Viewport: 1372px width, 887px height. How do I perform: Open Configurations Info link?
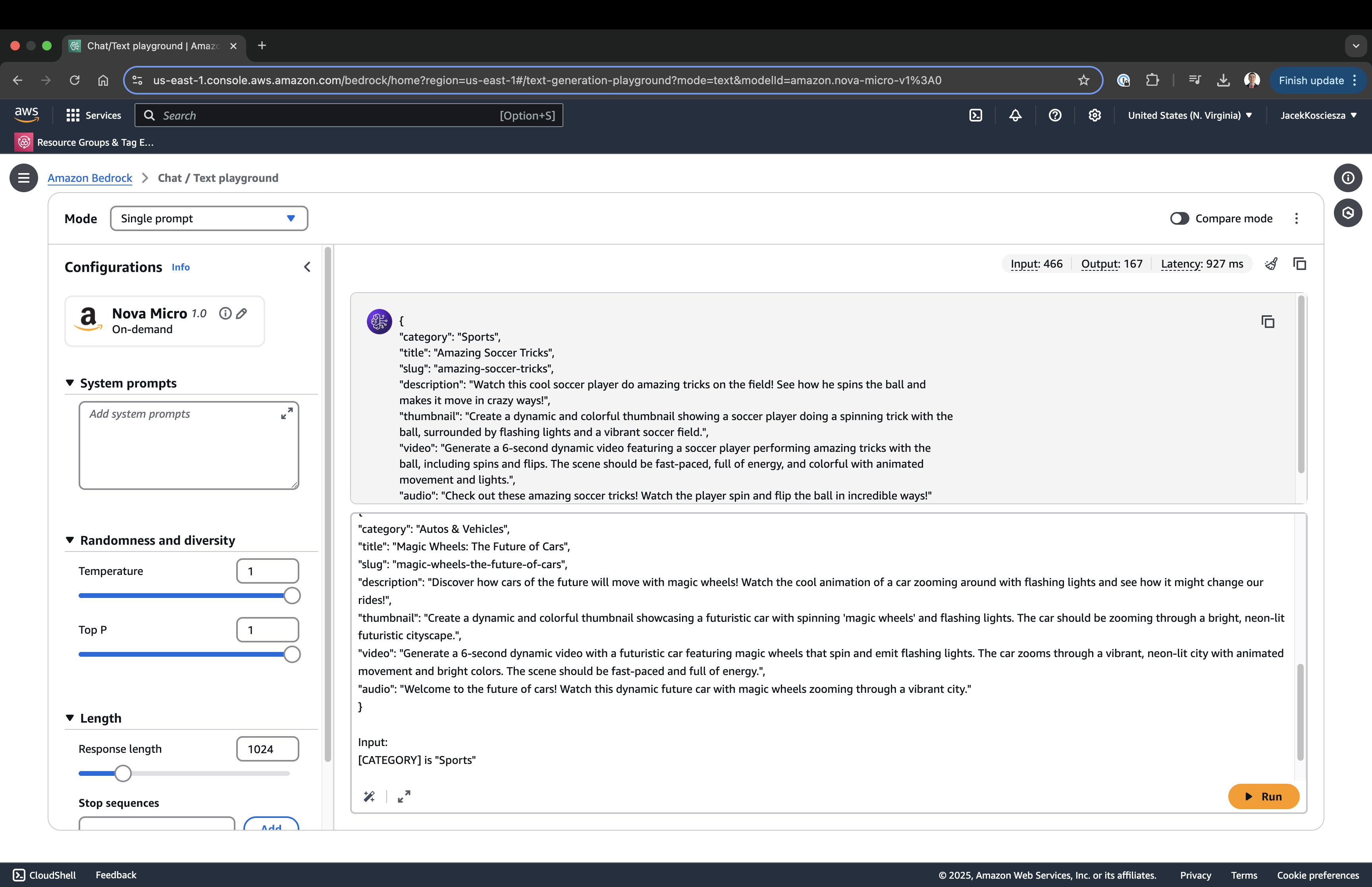181,267
